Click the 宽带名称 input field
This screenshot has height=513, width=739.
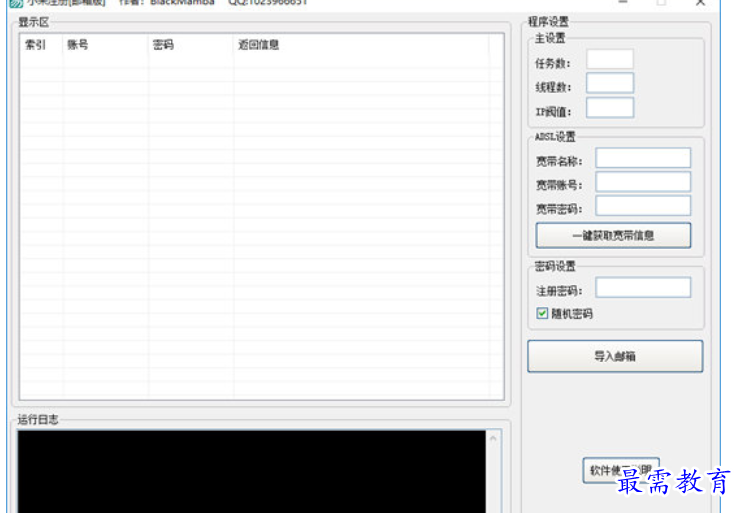click(x=643, y=157)
